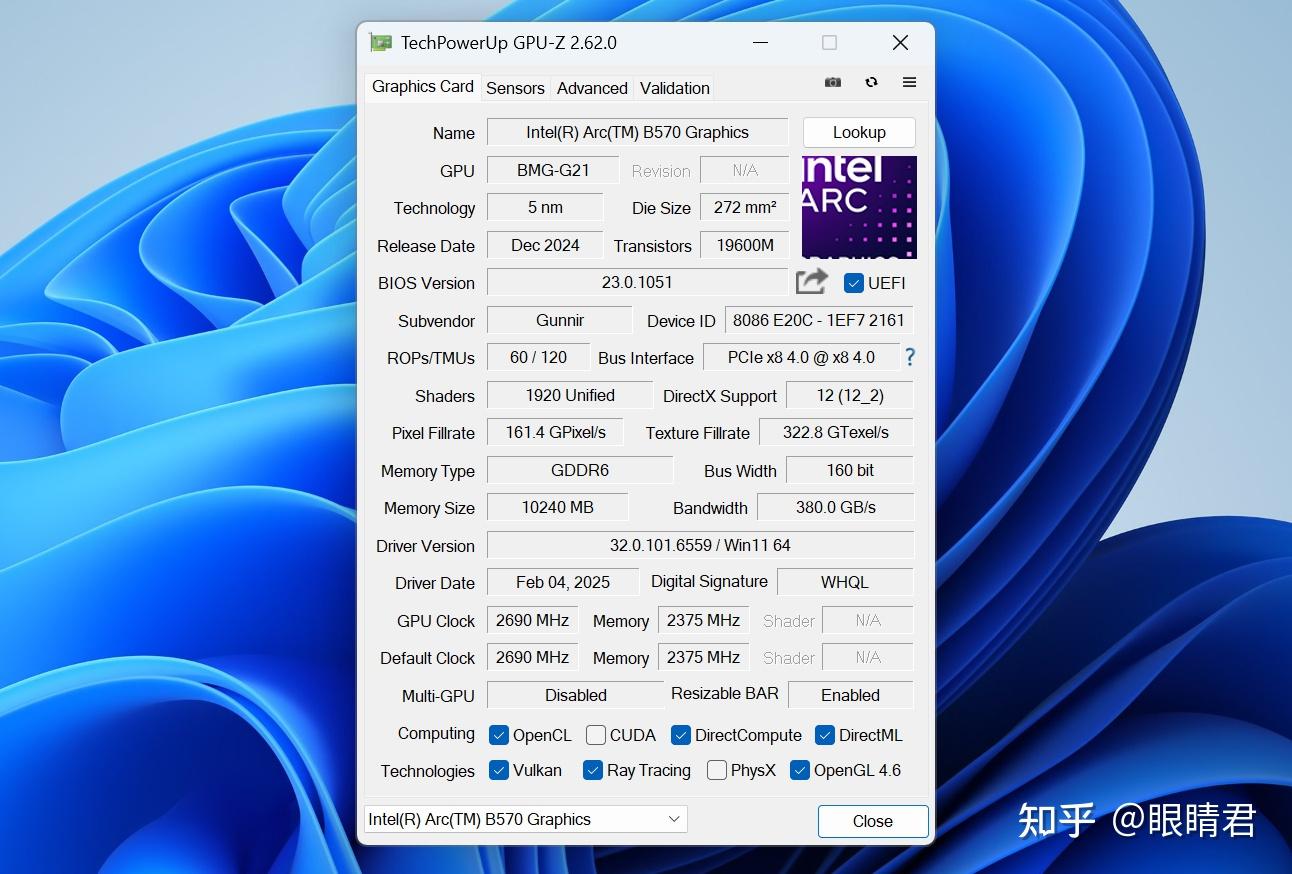Toggle the CUDA checkbox
1292x874 pixels.
click(594, 735)
